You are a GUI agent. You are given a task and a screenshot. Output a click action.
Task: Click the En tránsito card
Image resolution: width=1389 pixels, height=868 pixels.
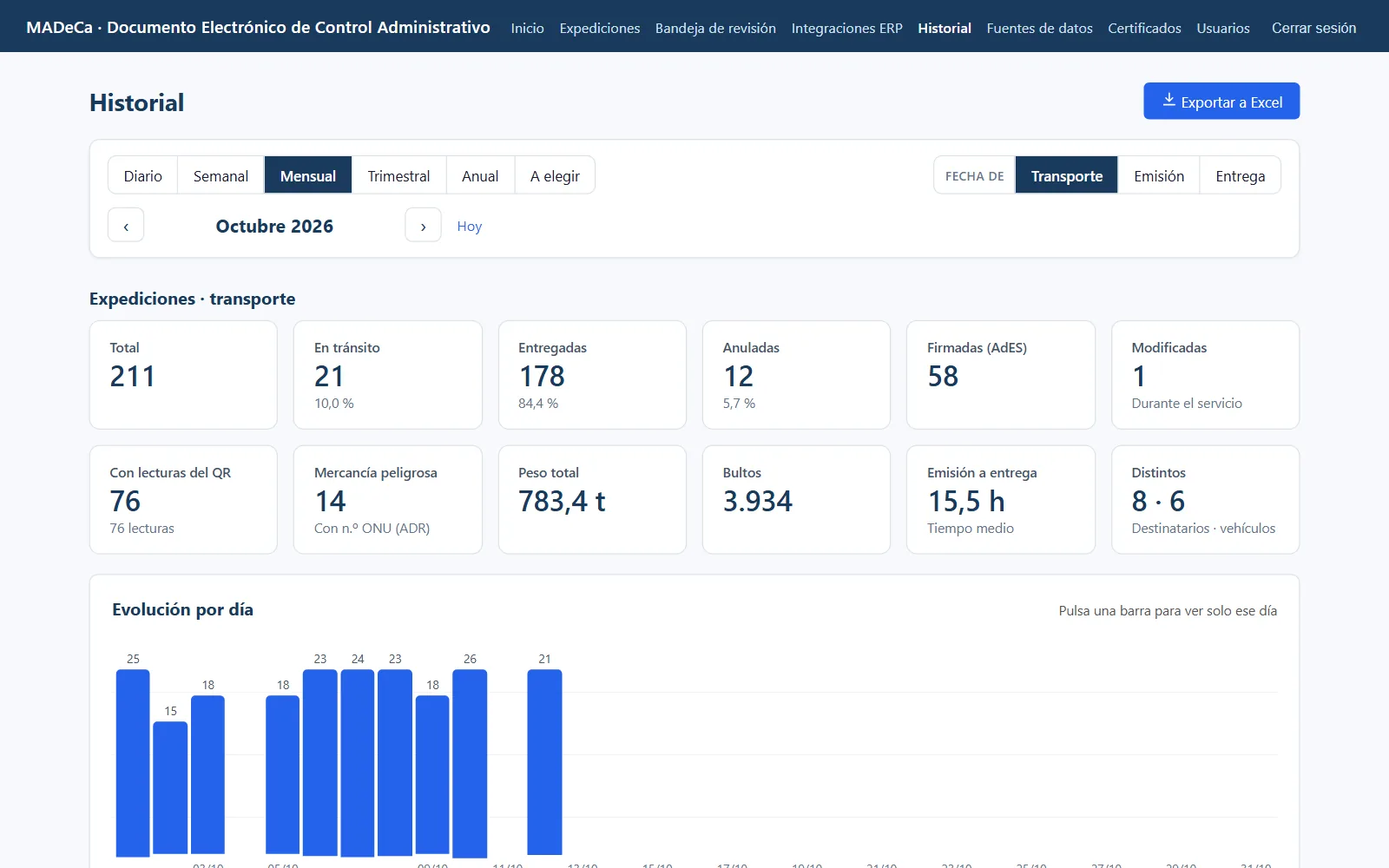pos(387,375)
